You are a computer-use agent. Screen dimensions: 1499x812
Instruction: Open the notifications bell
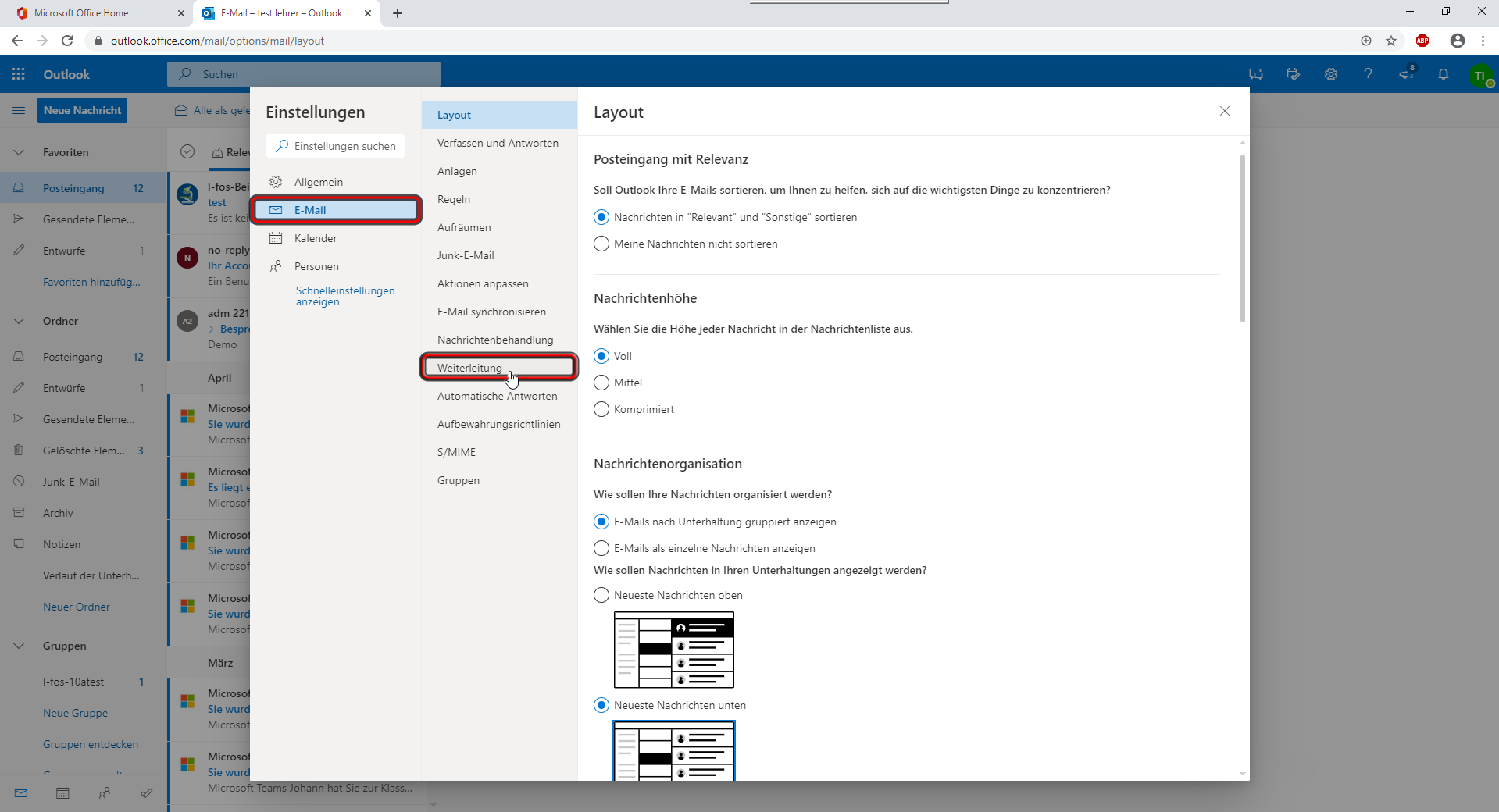click(x=1444, y=74)
